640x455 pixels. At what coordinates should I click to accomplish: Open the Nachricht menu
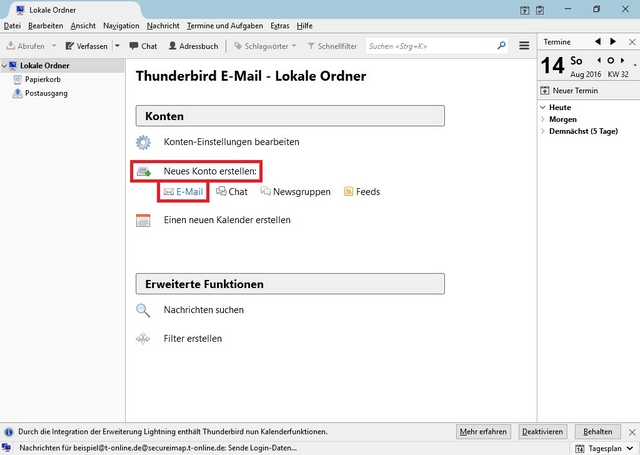[163, 26]
